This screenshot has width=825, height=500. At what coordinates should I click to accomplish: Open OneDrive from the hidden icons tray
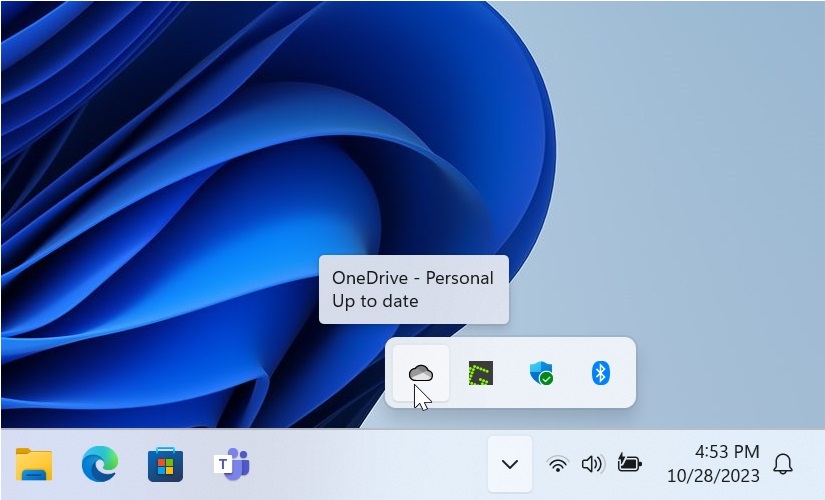(x=421, y=373)
